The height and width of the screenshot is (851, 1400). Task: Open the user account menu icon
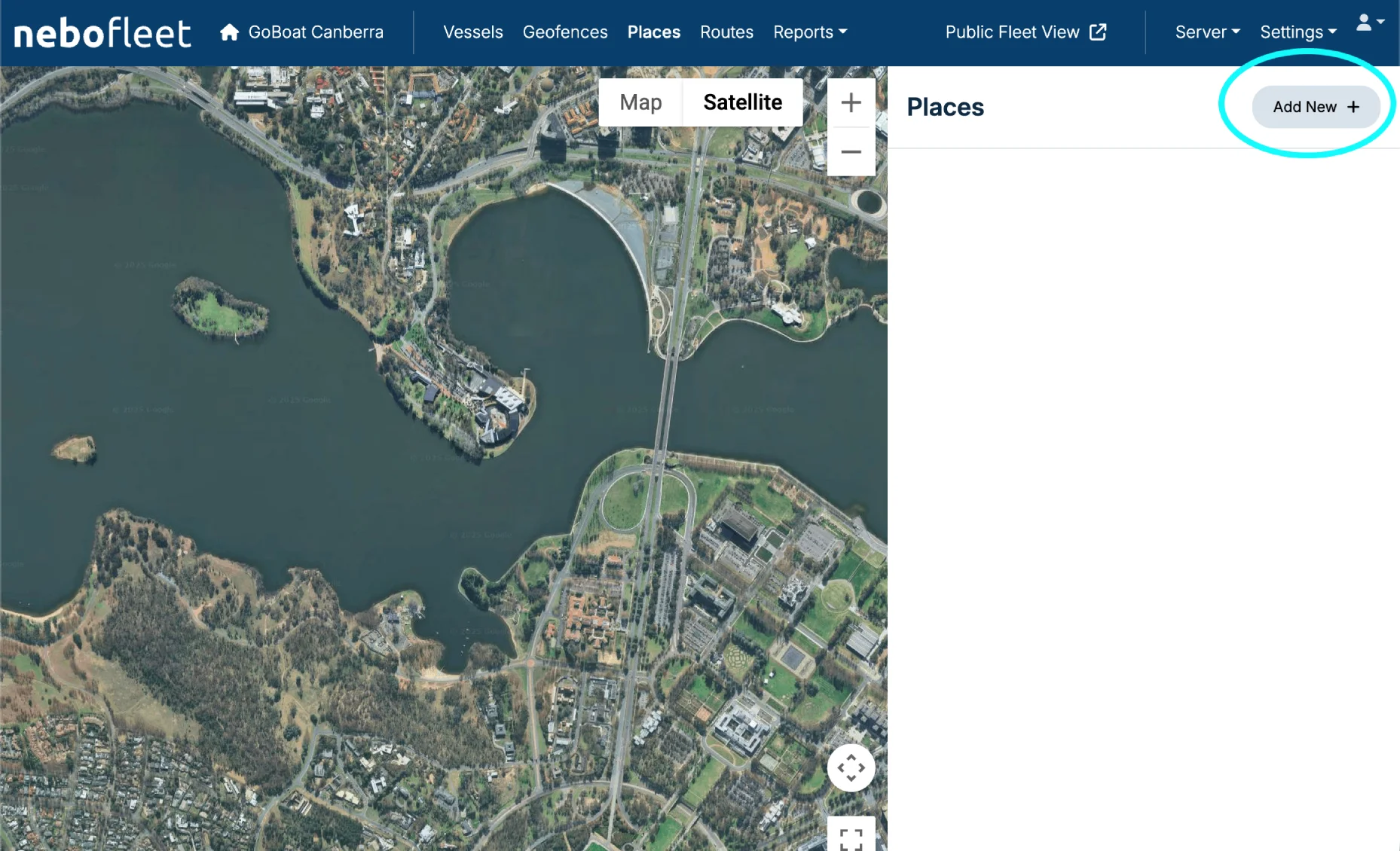click(x=1370, y=23)
